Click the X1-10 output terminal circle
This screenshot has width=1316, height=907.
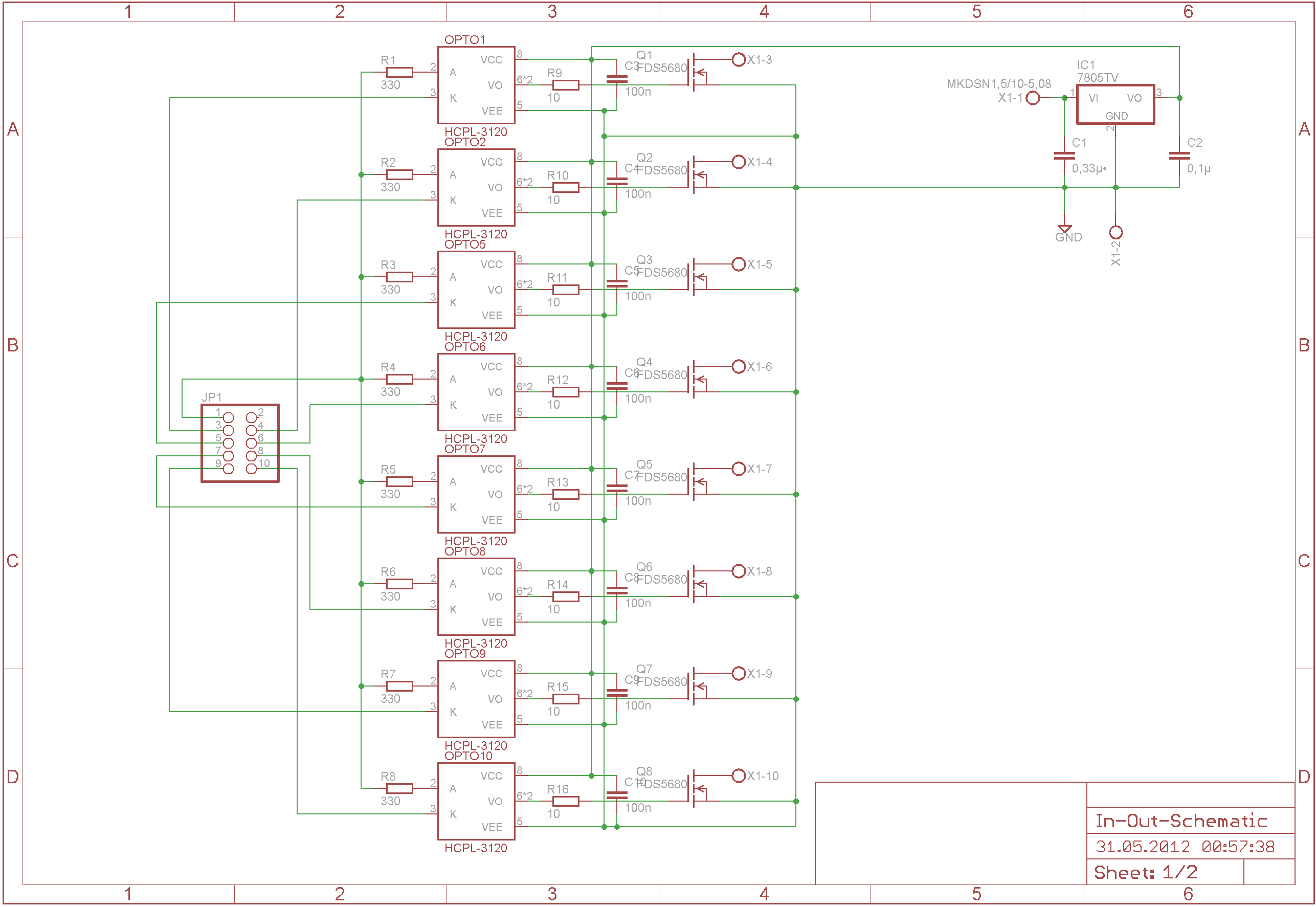coord(738,776)
